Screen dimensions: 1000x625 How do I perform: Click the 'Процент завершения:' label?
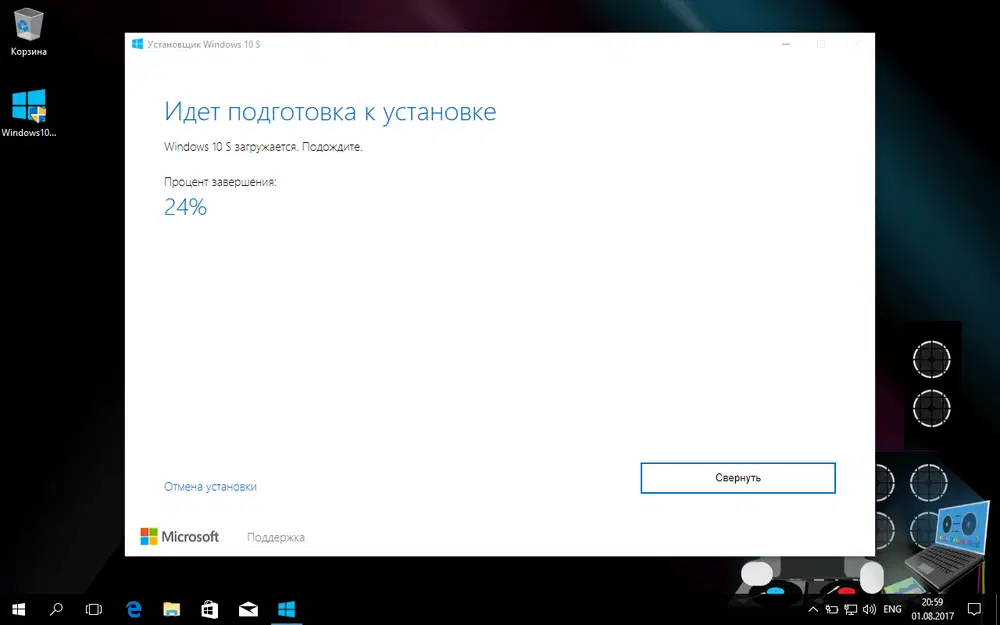point(220,182)
